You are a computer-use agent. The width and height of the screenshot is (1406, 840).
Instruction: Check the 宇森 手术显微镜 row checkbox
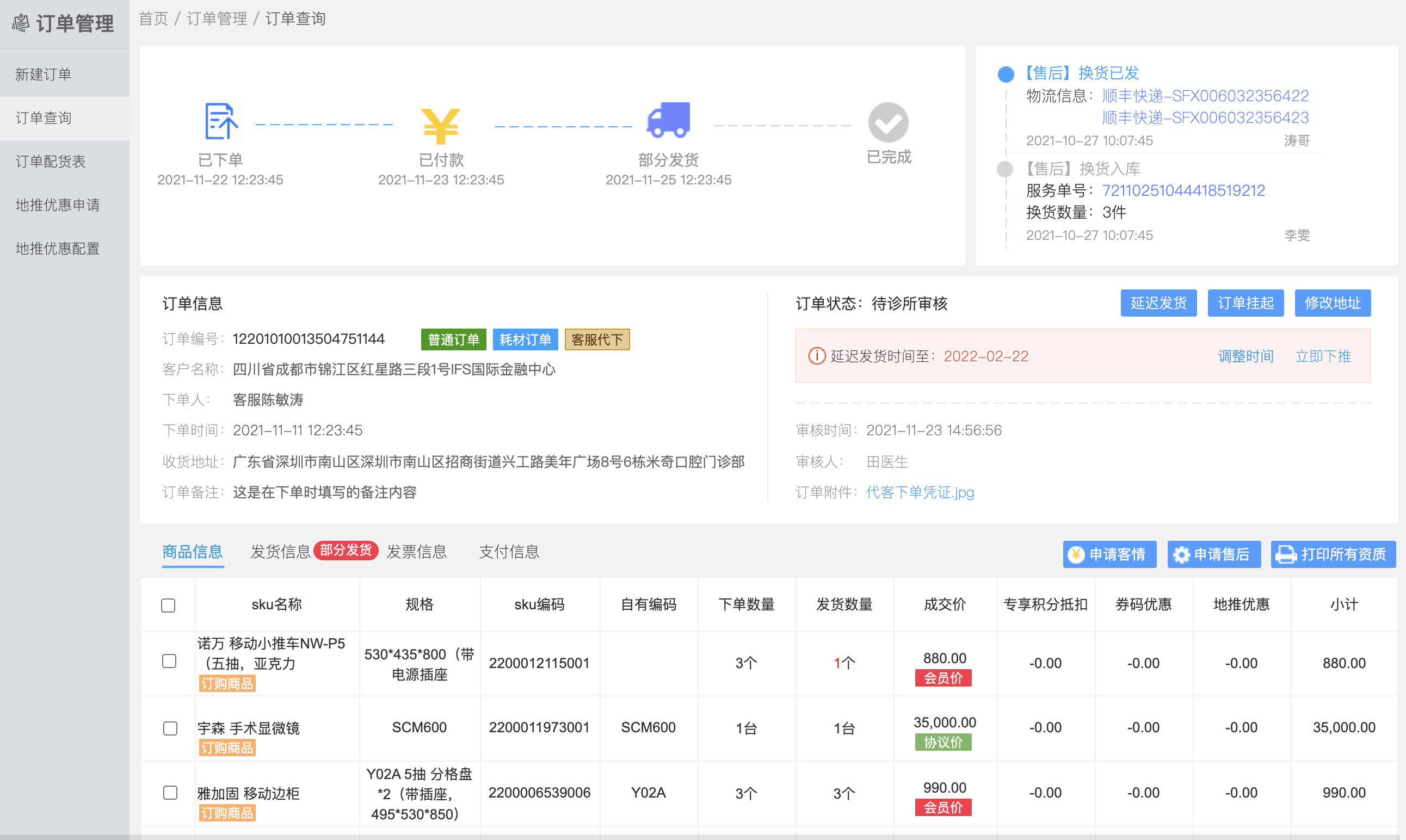170,728
